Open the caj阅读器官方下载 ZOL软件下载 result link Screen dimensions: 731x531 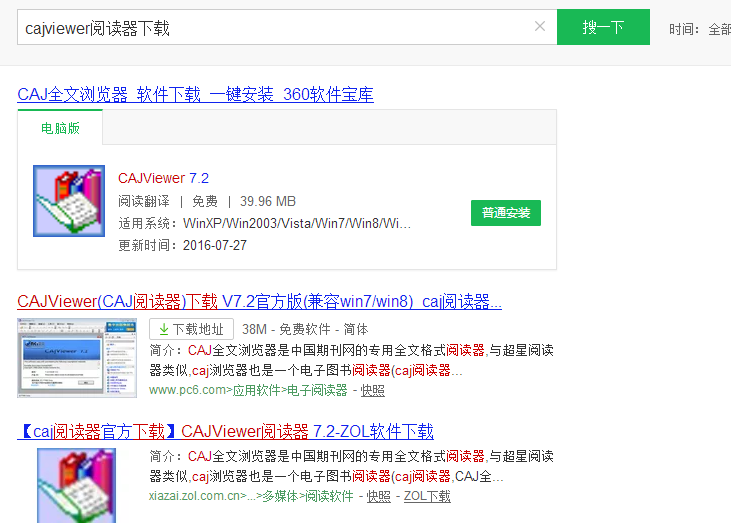(226, 432)
